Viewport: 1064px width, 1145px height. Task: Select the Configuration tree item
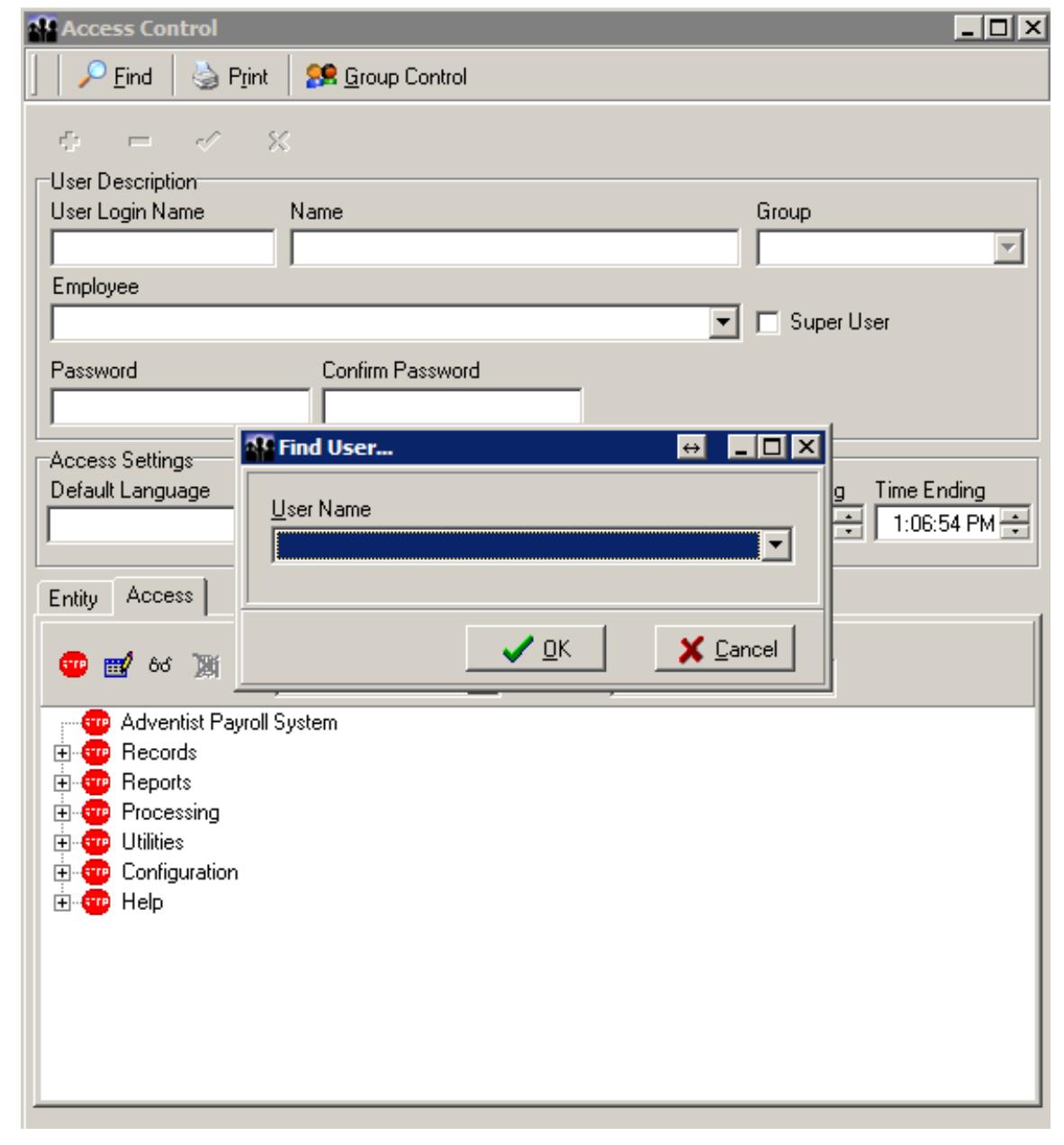(180, 872)
